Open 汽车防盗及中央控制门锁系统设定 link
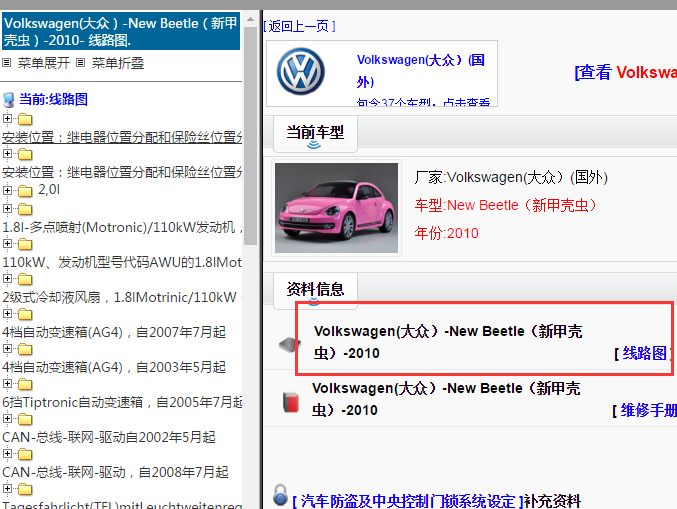 408,501
